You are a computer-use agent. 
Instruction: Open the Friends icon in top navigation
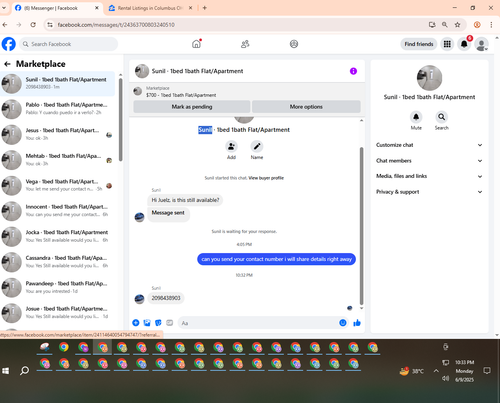coord(245,44)
